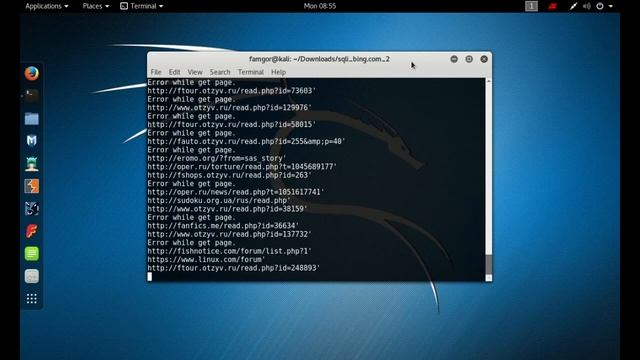Open the Terminal icon in the dock
The height and width of the screenshot is (360, 640).
(31, 96)
